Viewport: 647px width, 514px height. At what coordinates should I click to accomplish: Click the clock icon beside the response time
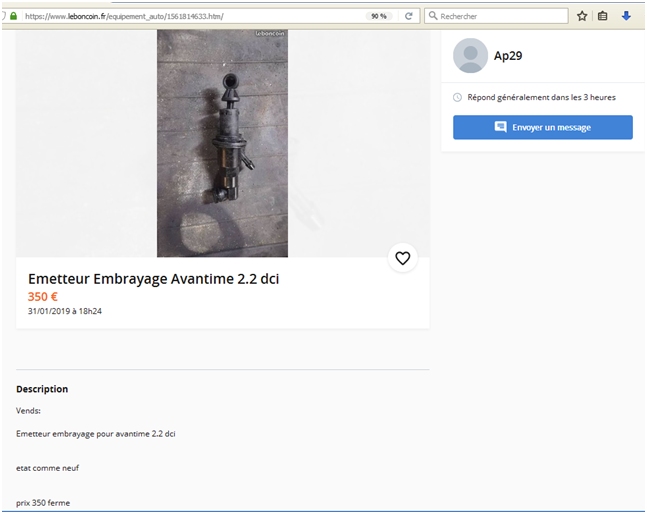tap(458, 97)
